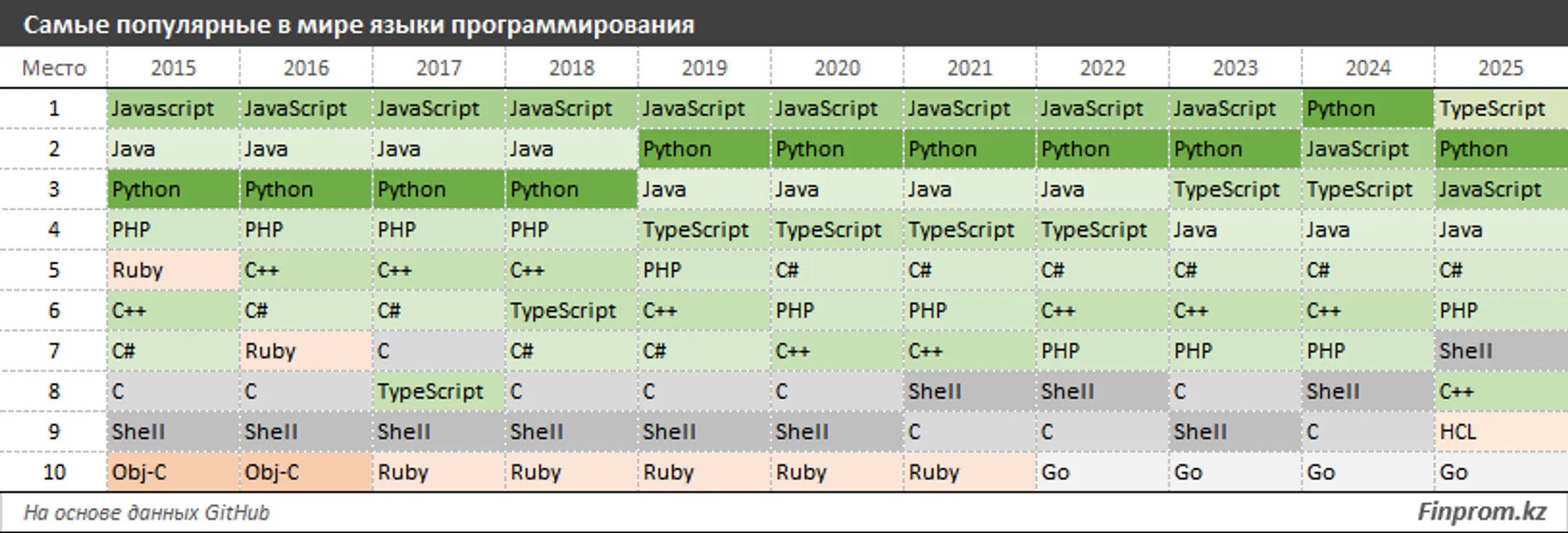The height and width of the screenshot is (533, 1568).
Task: Click Python at rank 1 in 2024
Action: tap(1341, 109)
